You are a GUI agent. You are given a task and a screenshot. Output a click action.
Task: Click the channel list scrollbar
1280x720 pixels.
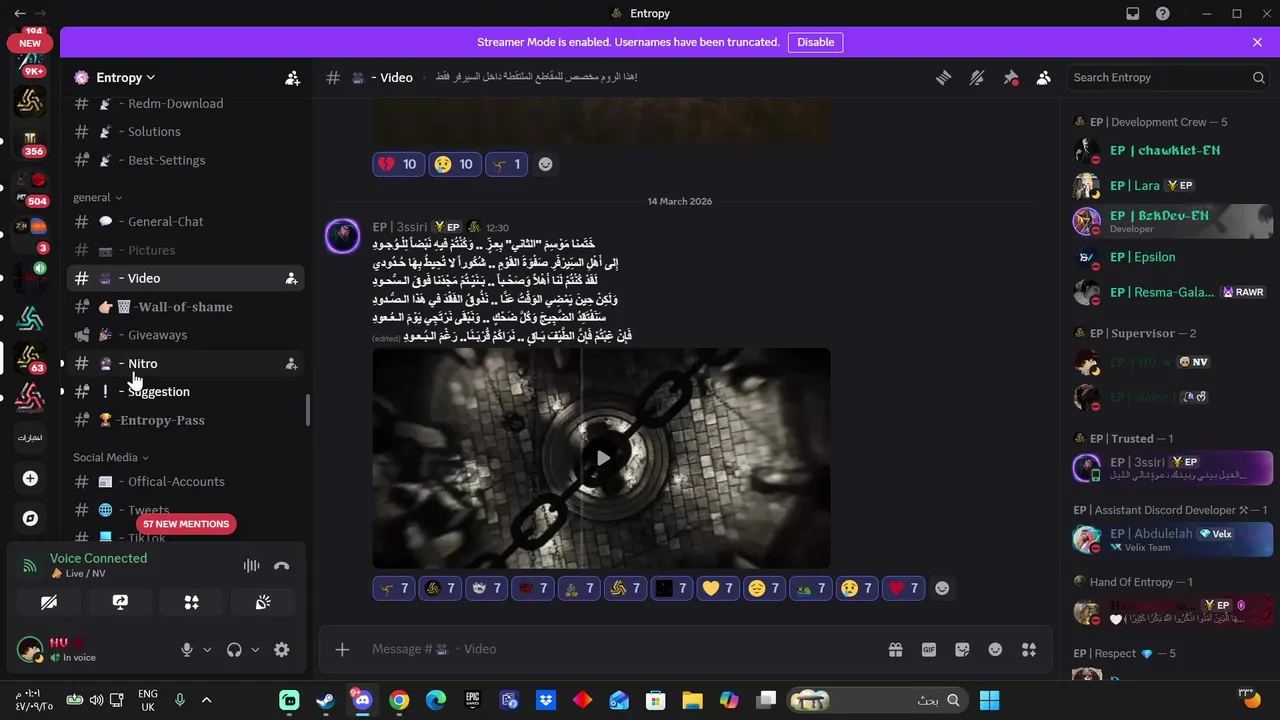click(308, 410)
